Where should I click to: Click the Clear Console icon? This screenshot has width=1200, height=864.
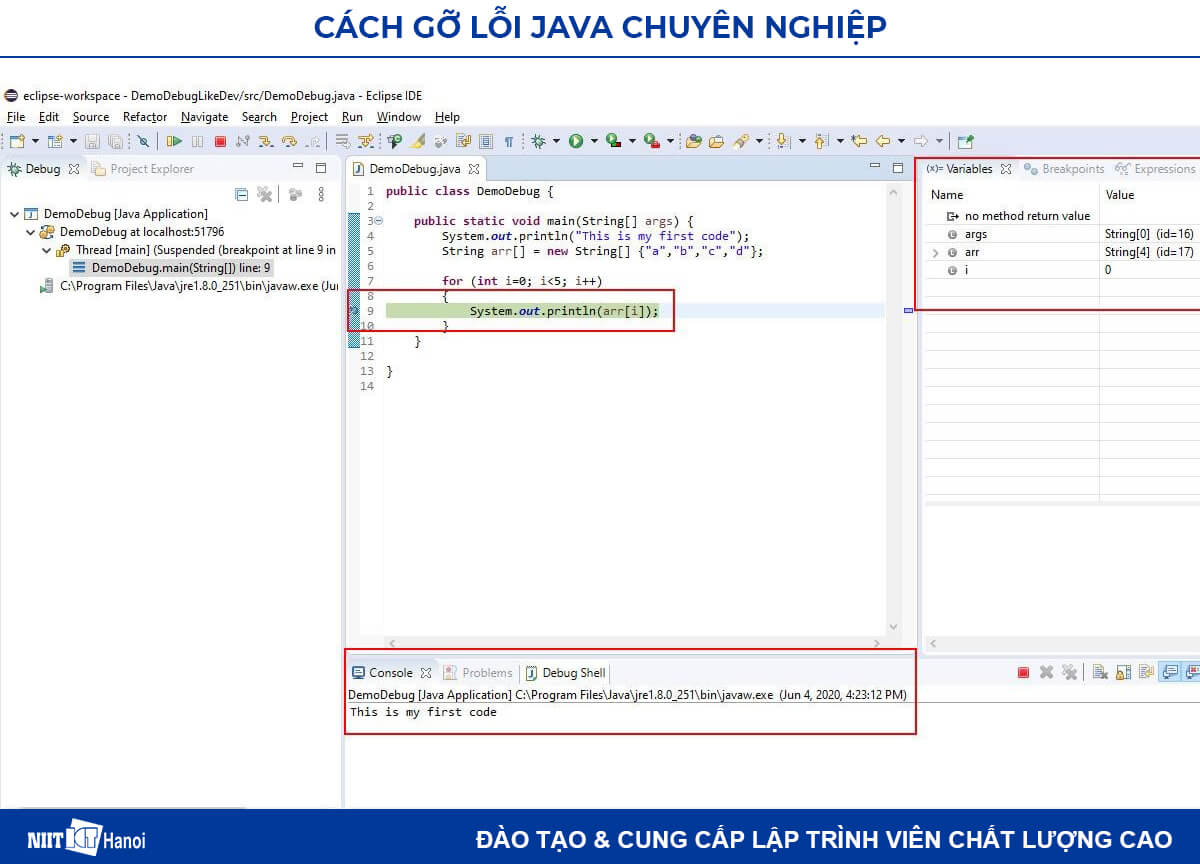(1100, 672)
